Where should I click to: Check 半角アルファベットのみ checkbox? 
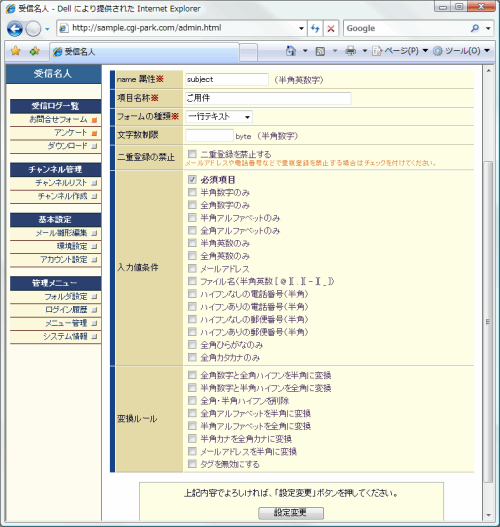coord(192,217)
